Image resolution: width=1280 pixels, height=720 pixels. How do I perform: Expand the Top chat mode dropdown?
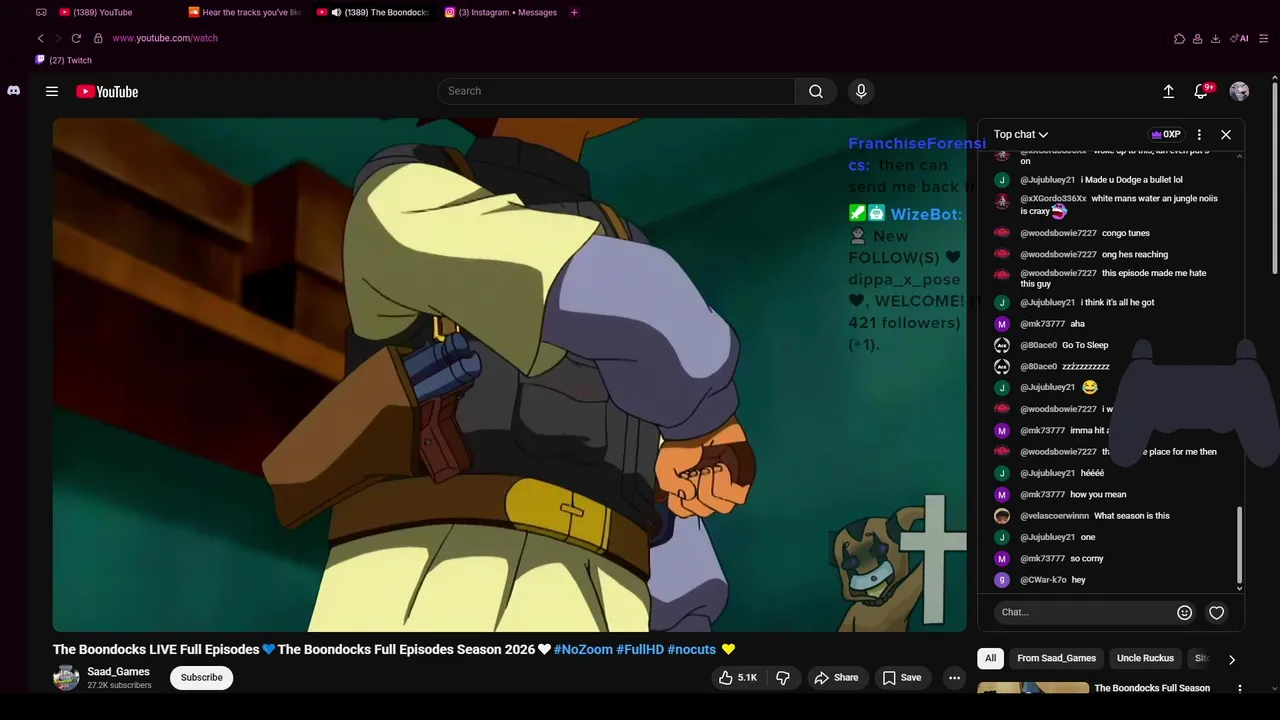pos(1021,134)
